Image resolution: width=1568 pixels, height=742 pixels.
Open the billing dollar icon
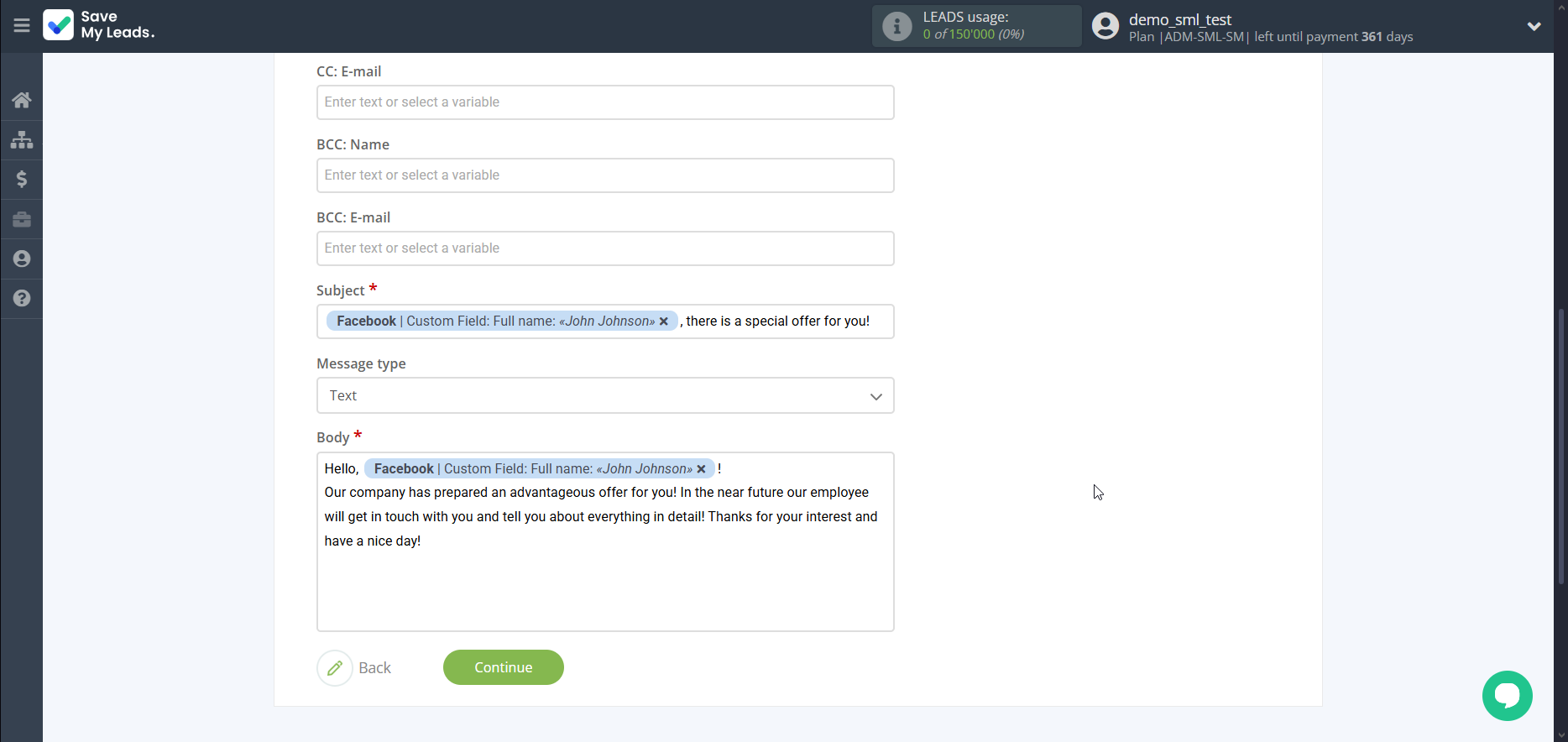22,179
